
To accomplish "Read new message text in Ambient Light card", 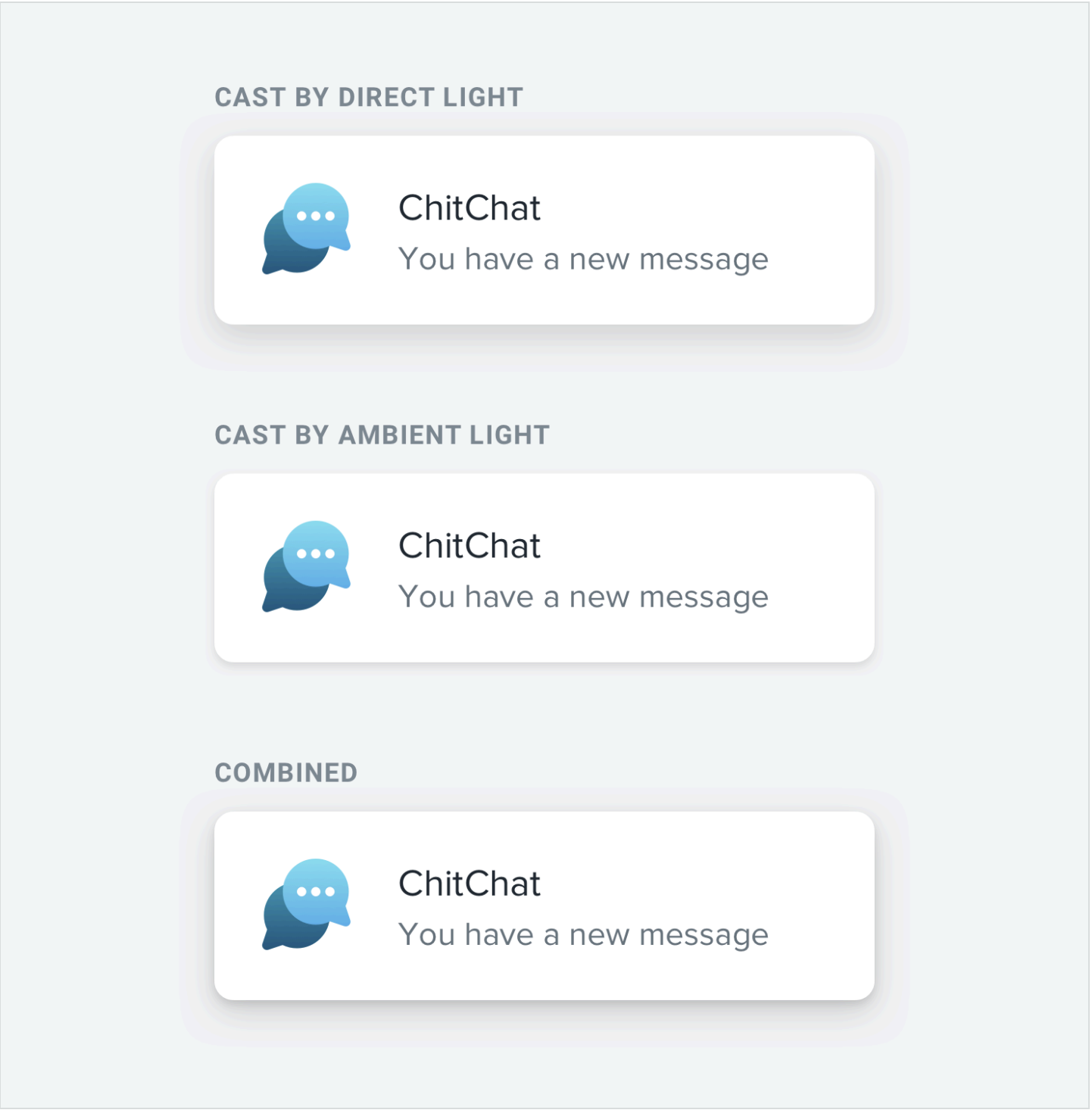I will pos(583,597).
